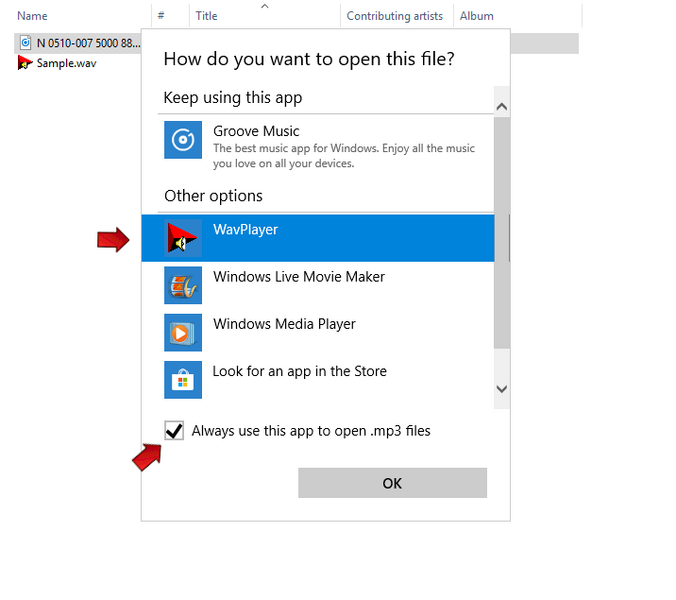Choose Windows Live Movie Maker label
Viewport: 676px width, 600px height.
point(299,276)
